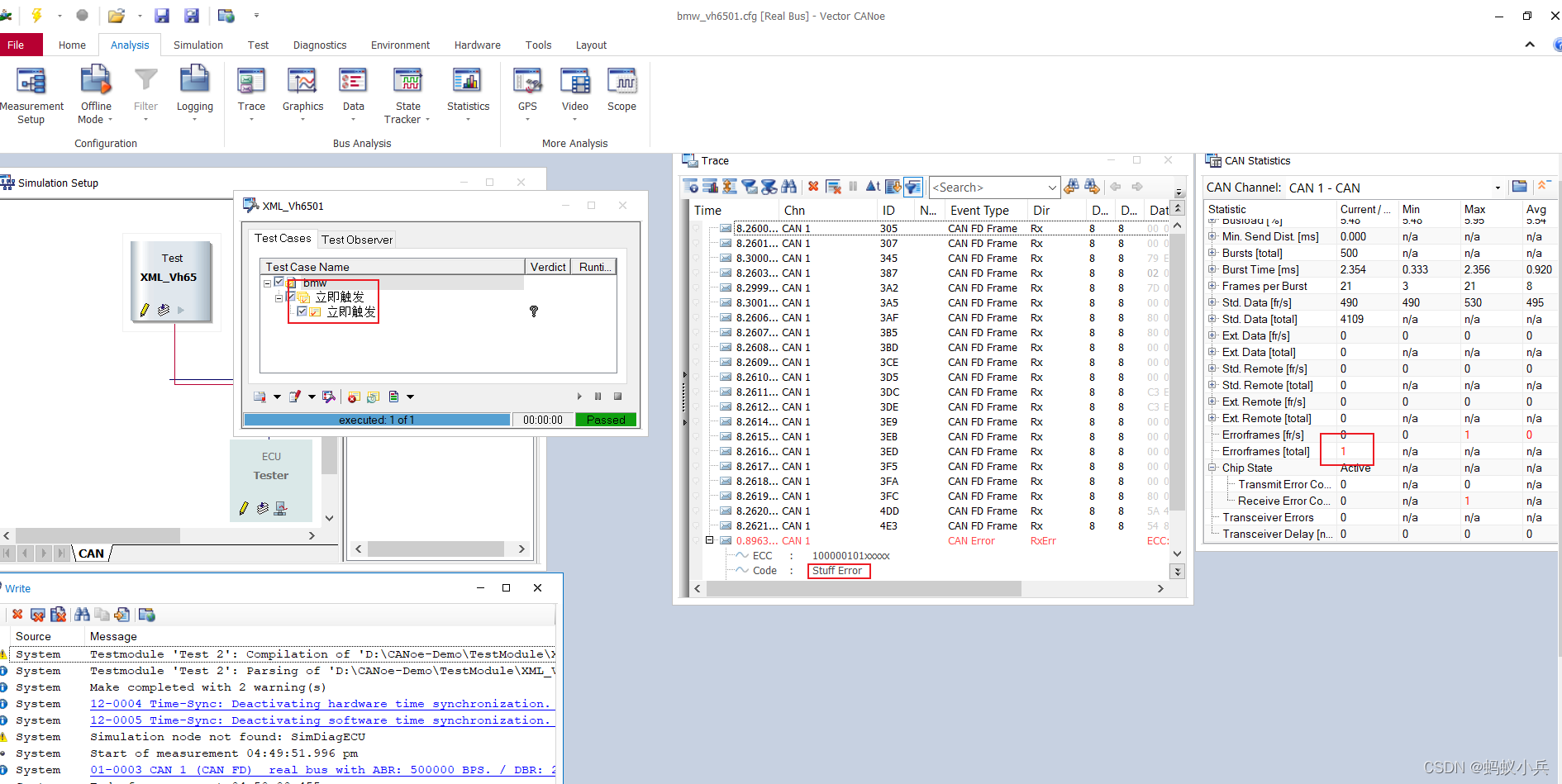1562x784 pixels.
Task: Click the lightning Start measurement icon
Action: point(36,15)
